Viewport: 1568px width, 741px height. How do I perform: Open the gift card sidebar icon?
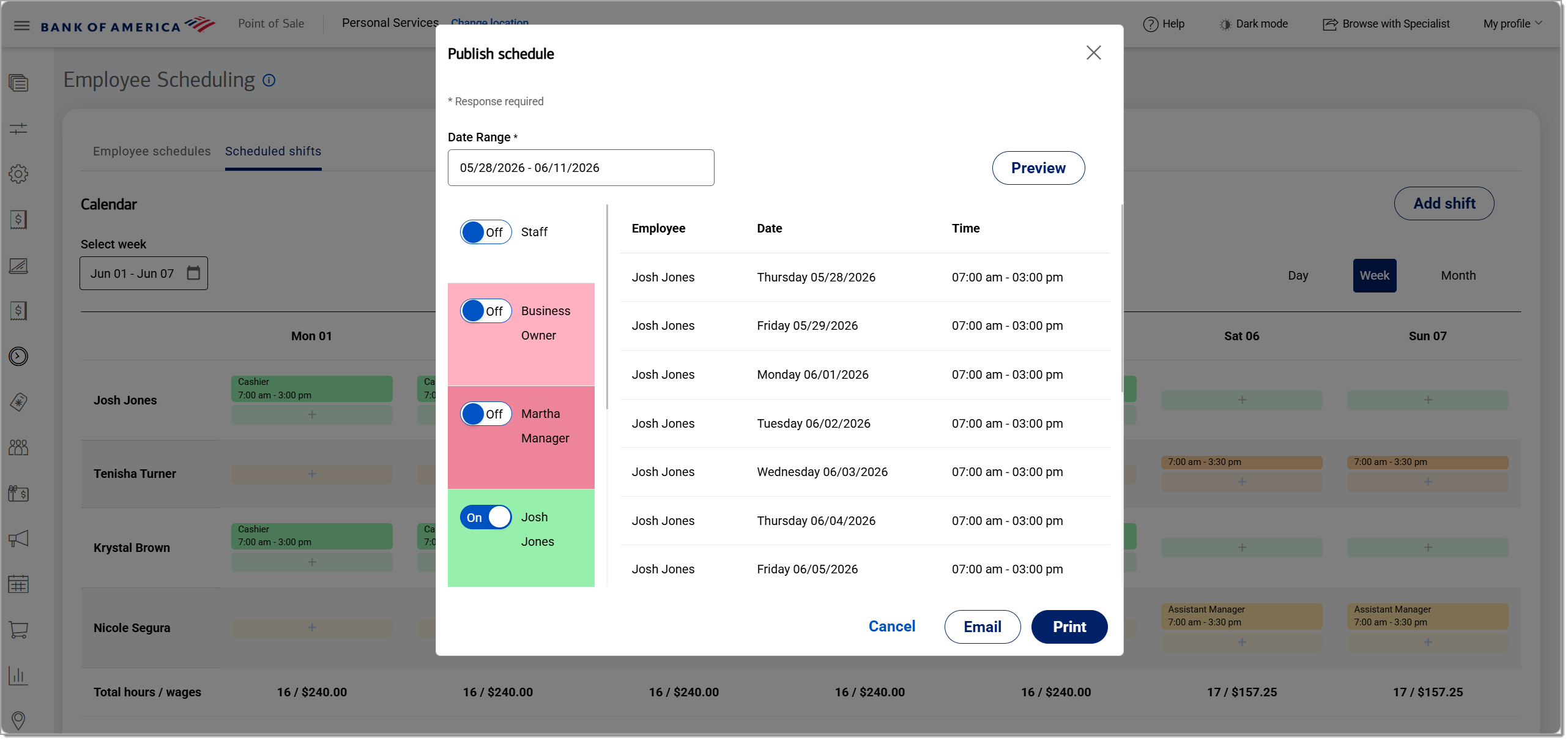pyautogui.click(x=18, y=493)
